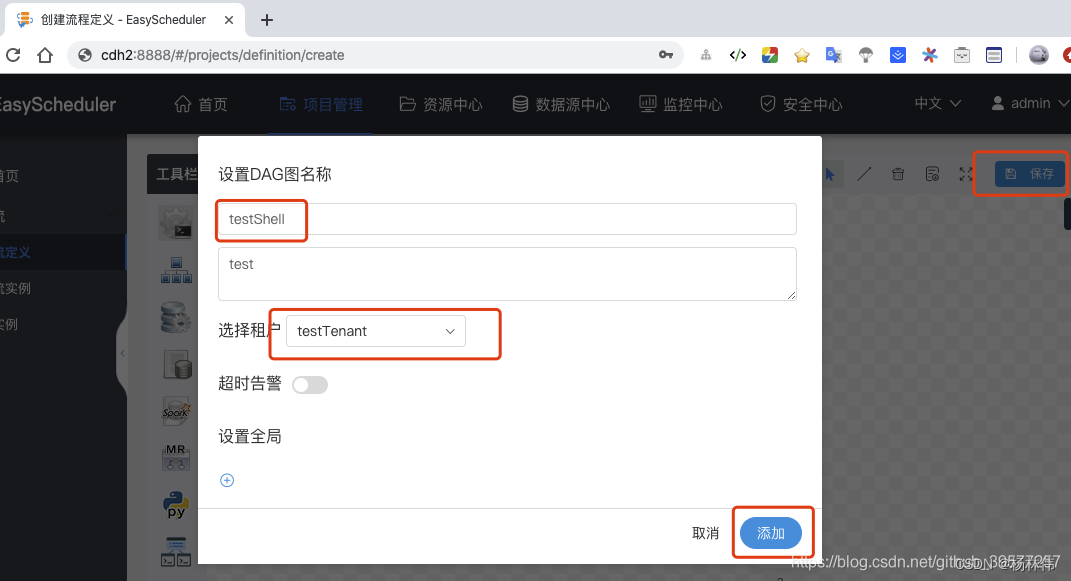
Task: Reload the browser page
Action: 13,55
